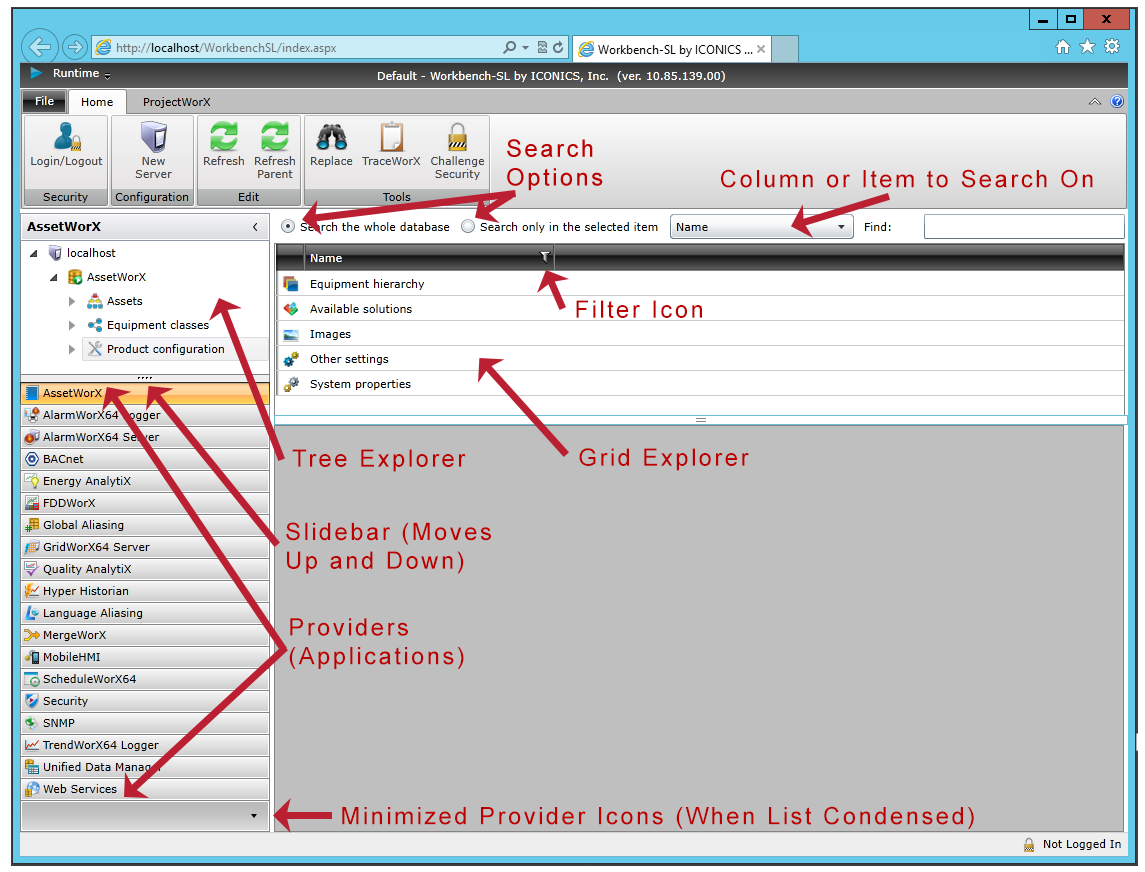Click the filter icon in Name column
This screenshot has width=1145, height=872.
click(544, 258)
